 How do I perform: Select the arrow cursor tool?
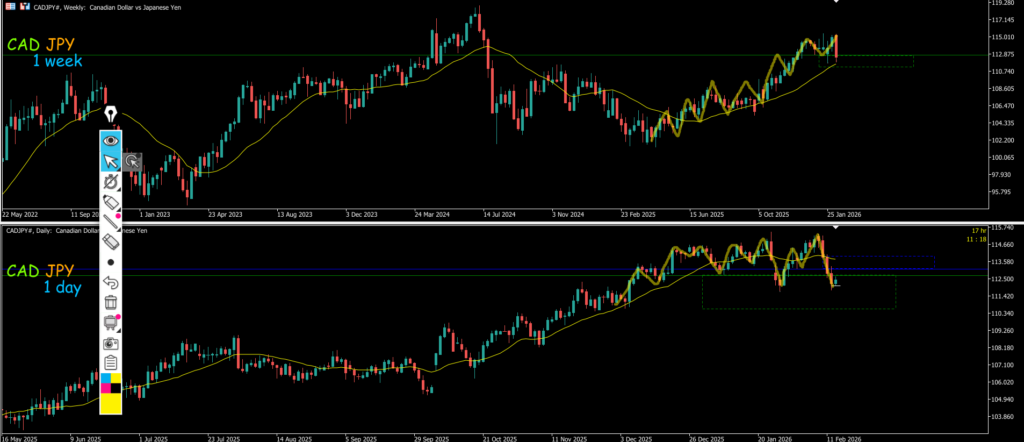tap(111, 161)
